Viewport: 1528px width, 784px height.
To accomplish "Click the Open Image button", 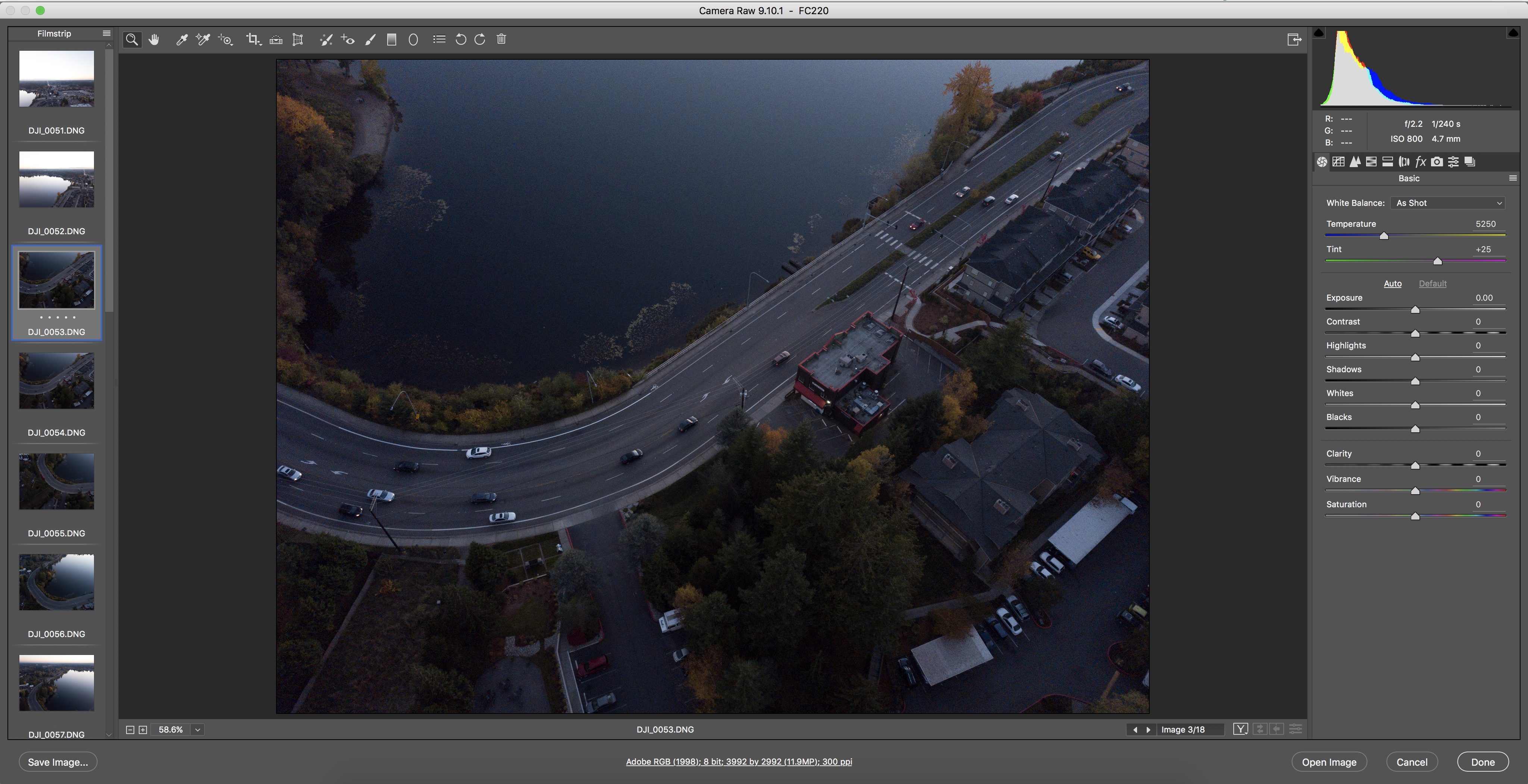I will [x=1329, y=762].
